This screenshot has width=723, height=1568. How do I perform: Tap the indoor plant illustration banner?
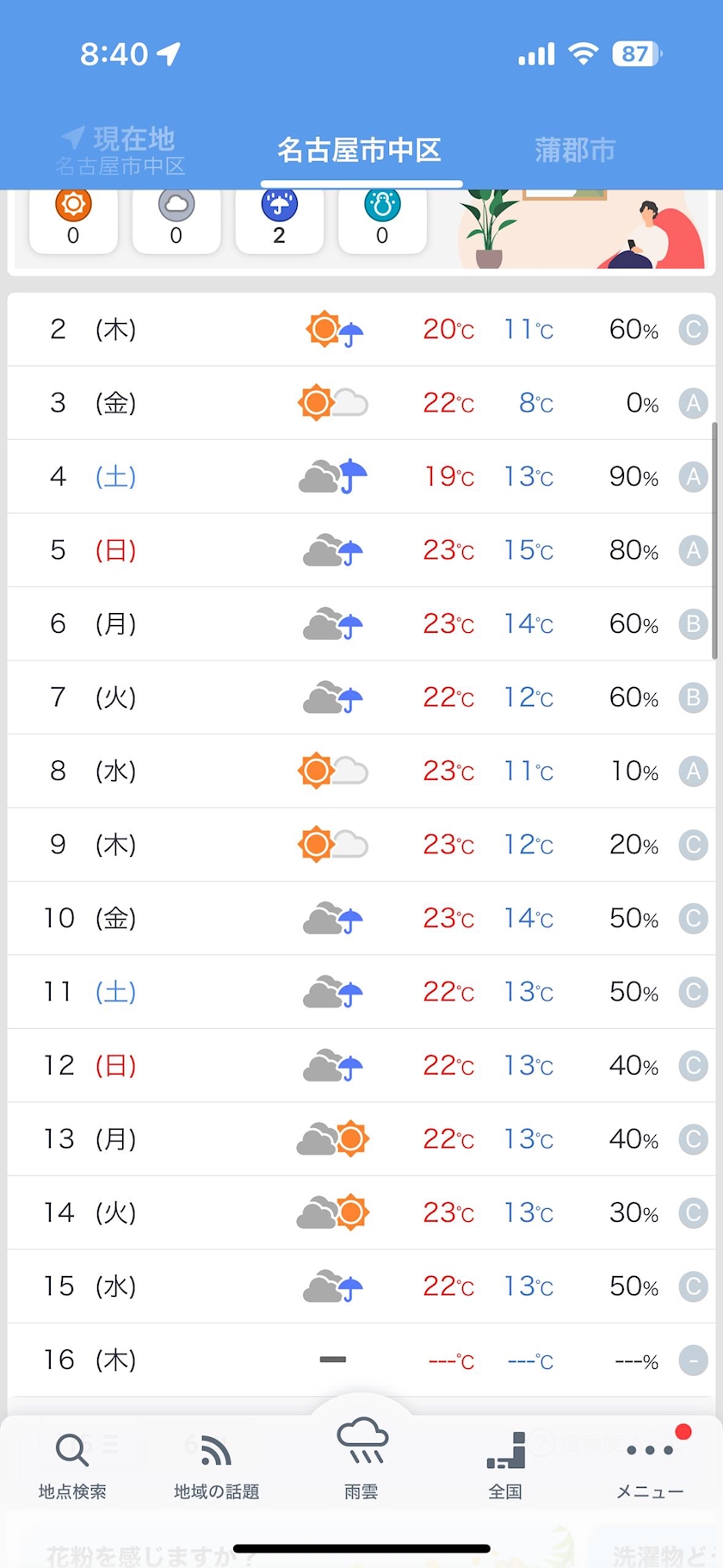580,231
